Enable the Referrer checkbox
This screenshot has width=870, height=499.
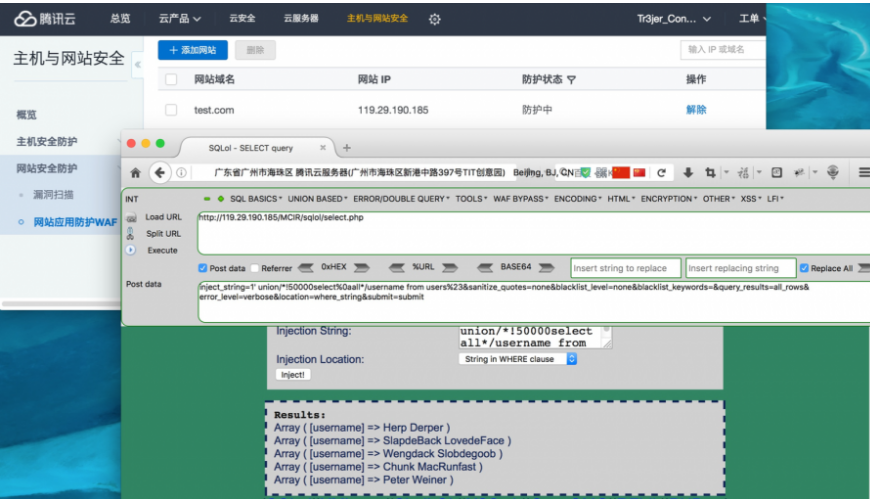pyautogui.click(x=255, y=268)
